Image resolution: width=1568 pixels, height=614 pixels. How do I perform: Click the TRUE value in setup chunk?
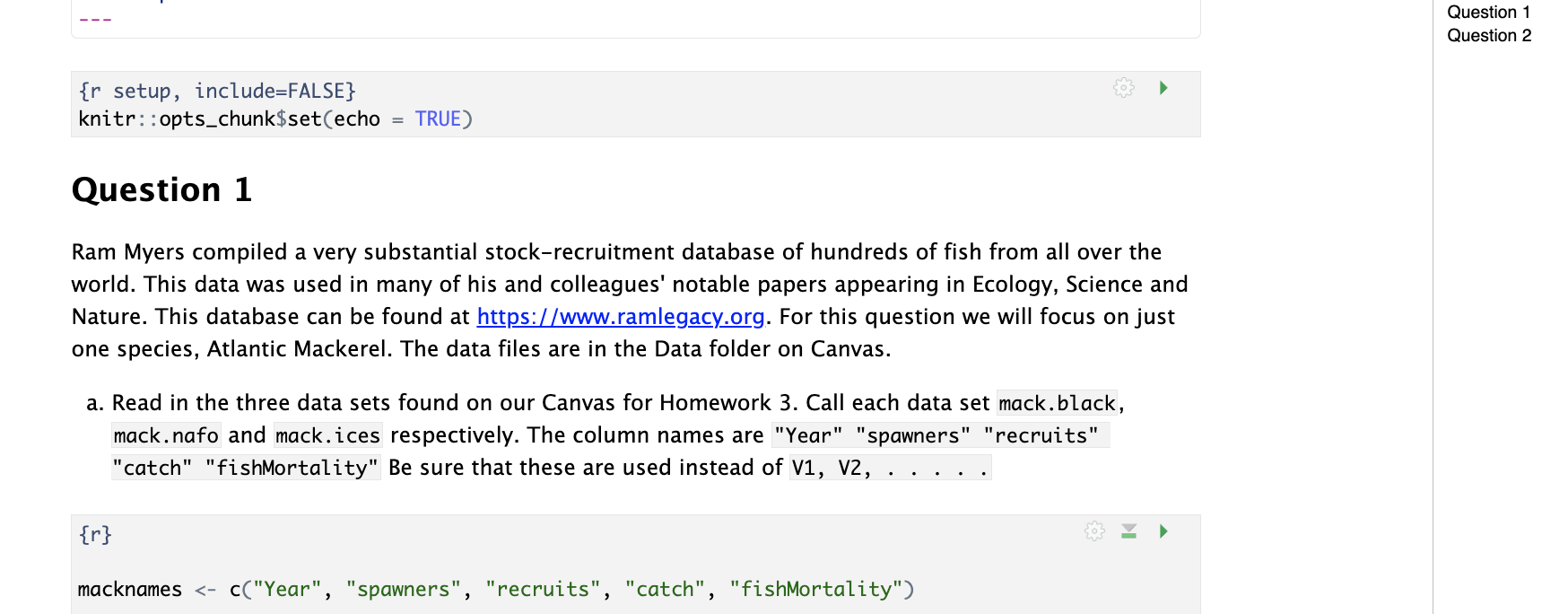(x=438, y=119)
